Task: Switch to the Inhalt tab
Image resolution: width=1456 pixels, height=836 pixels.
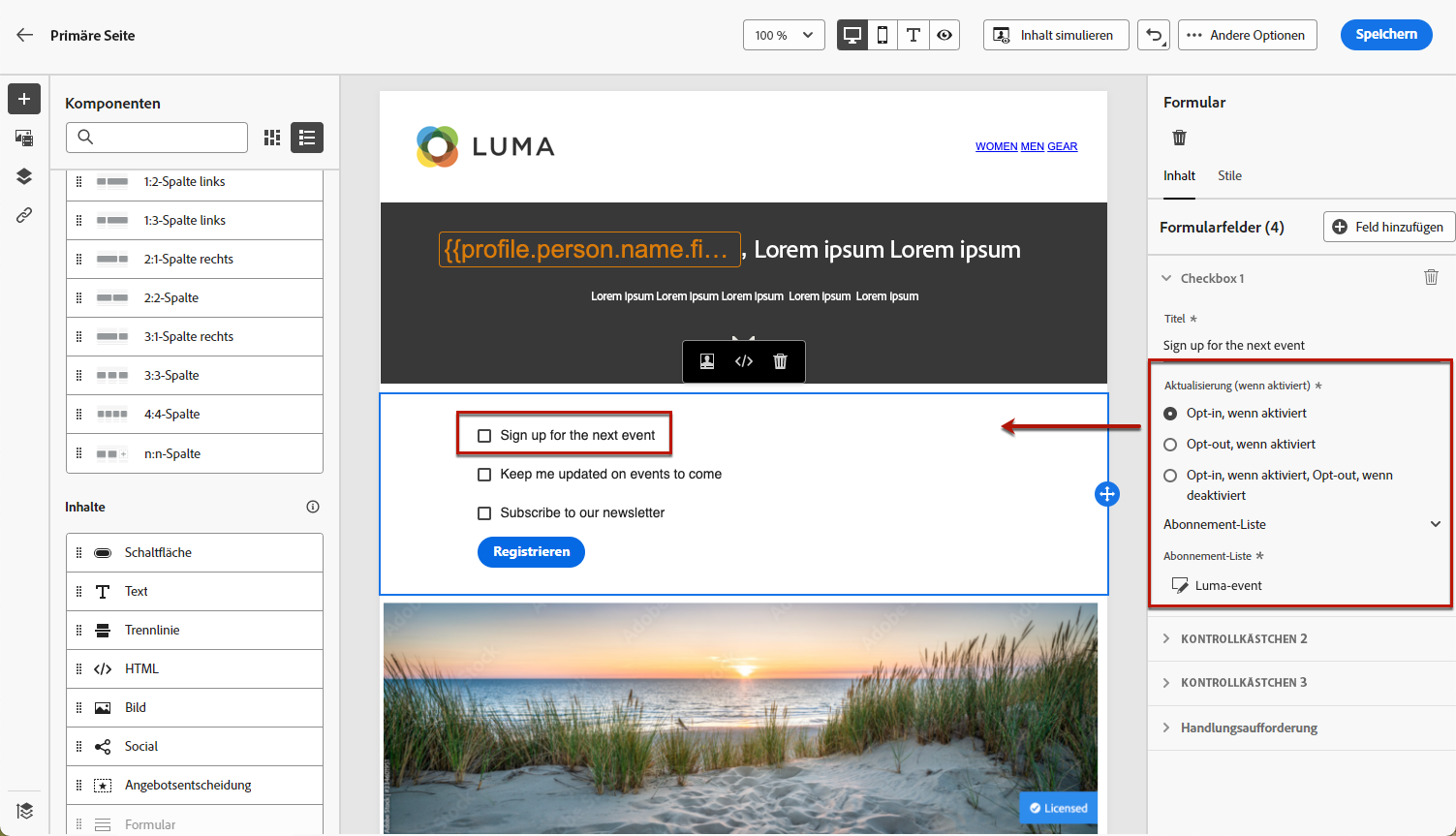Action: [x=1179, y=175]
